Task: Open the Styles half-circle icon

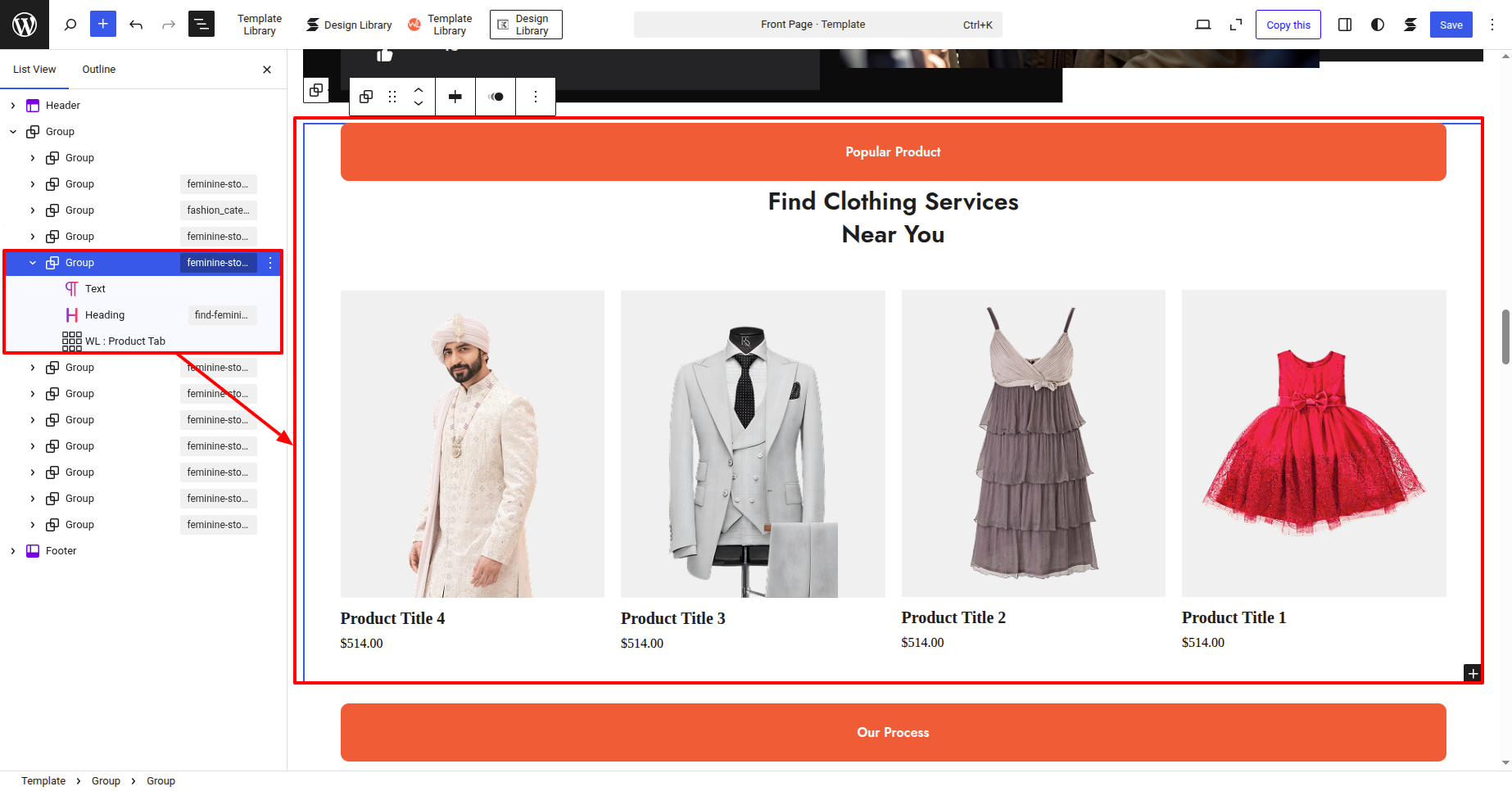Action: coord(1378,25)
